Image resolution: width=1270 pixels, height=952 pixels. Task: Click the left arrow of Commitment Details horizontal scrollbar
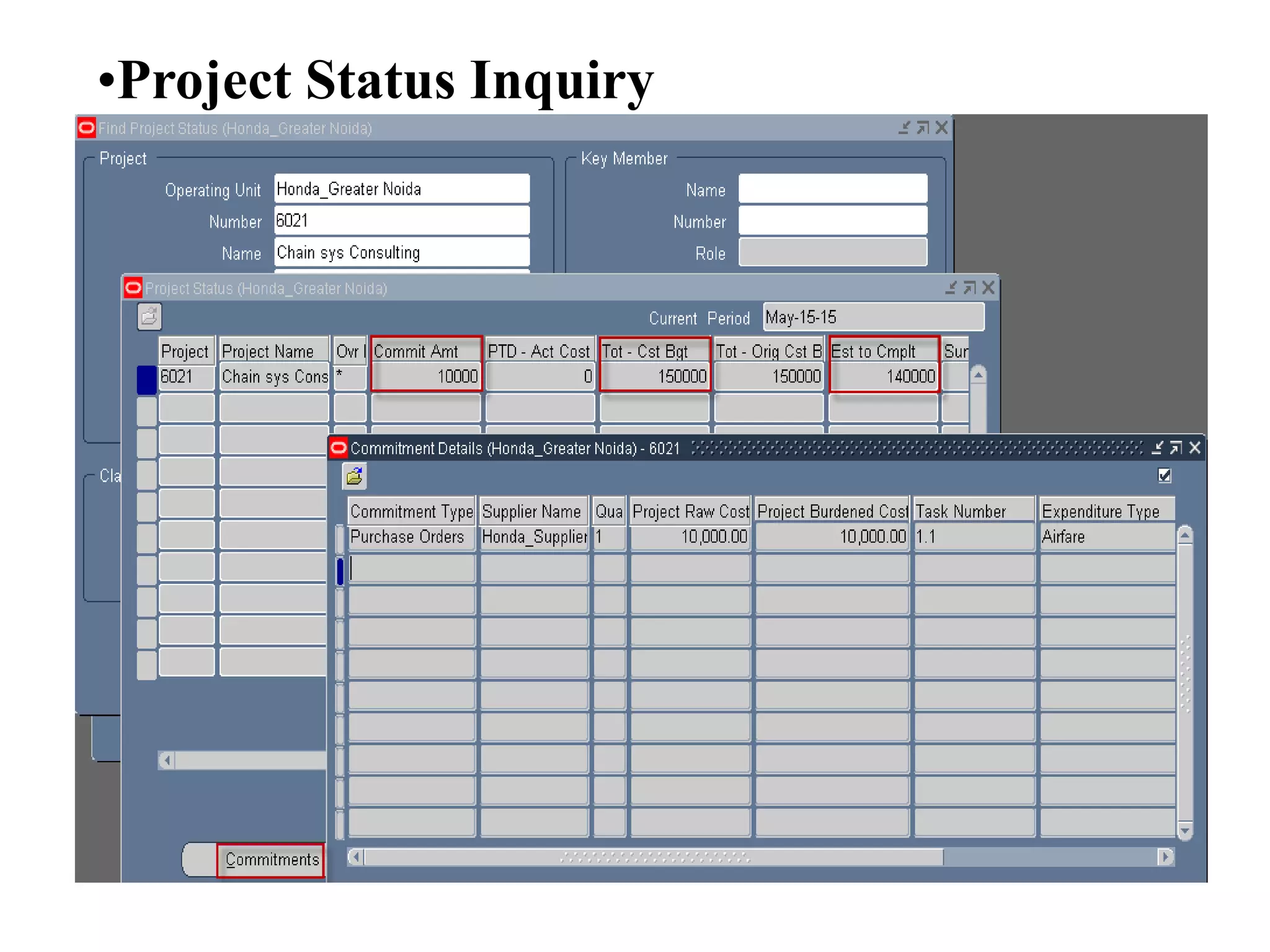click(x=356, y=857)
